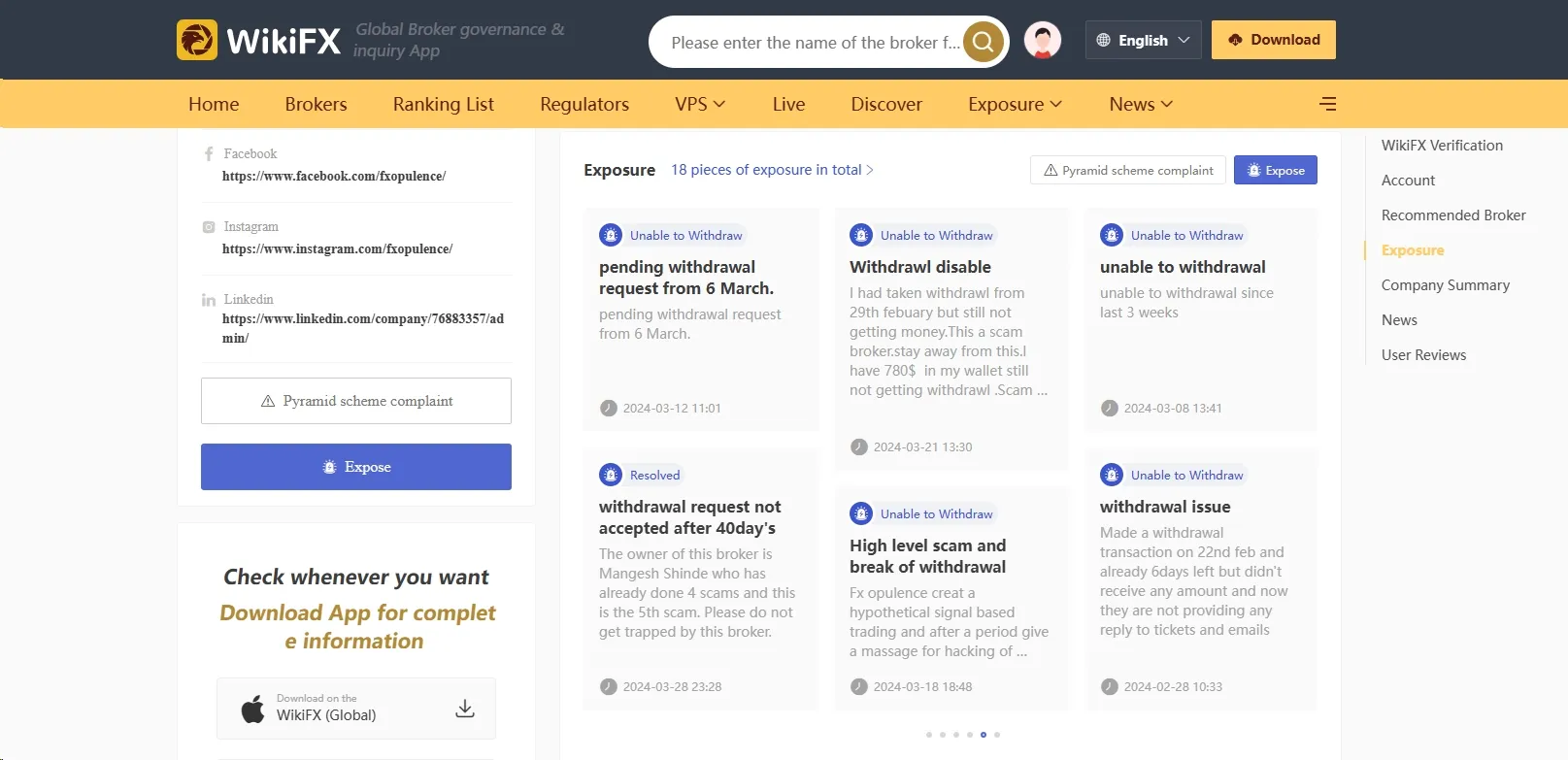Open the user avatar profile
Viewport: 1568px width, 760px height.
[1043, 41]
